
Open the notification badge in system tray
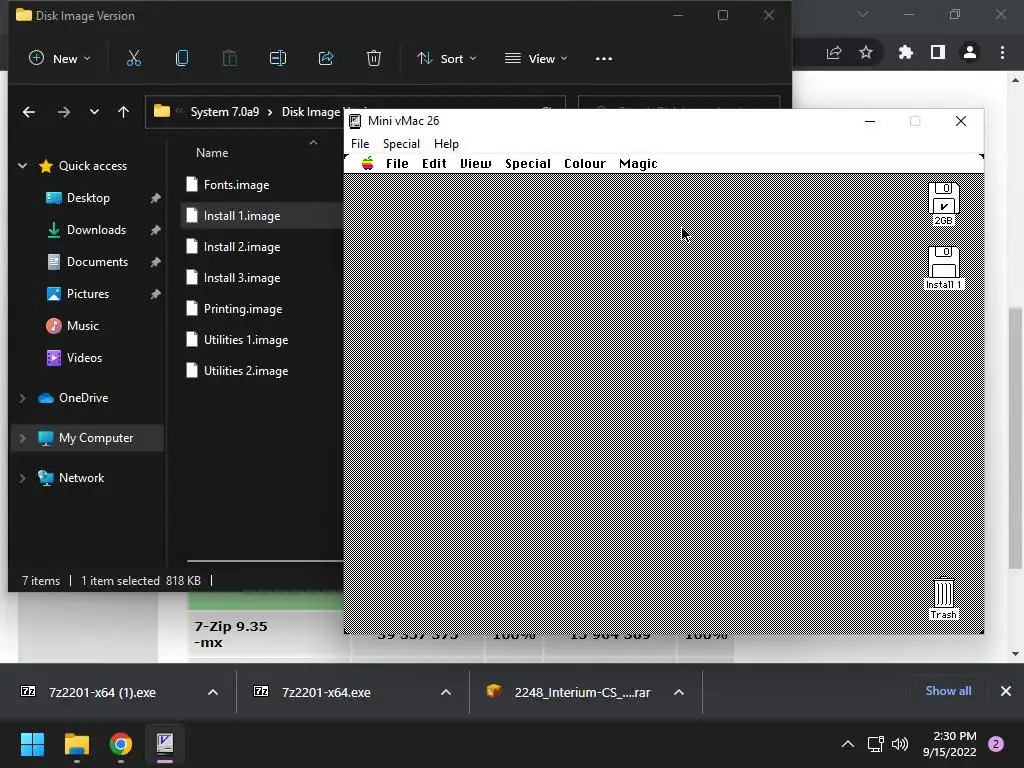pos(996,744)
